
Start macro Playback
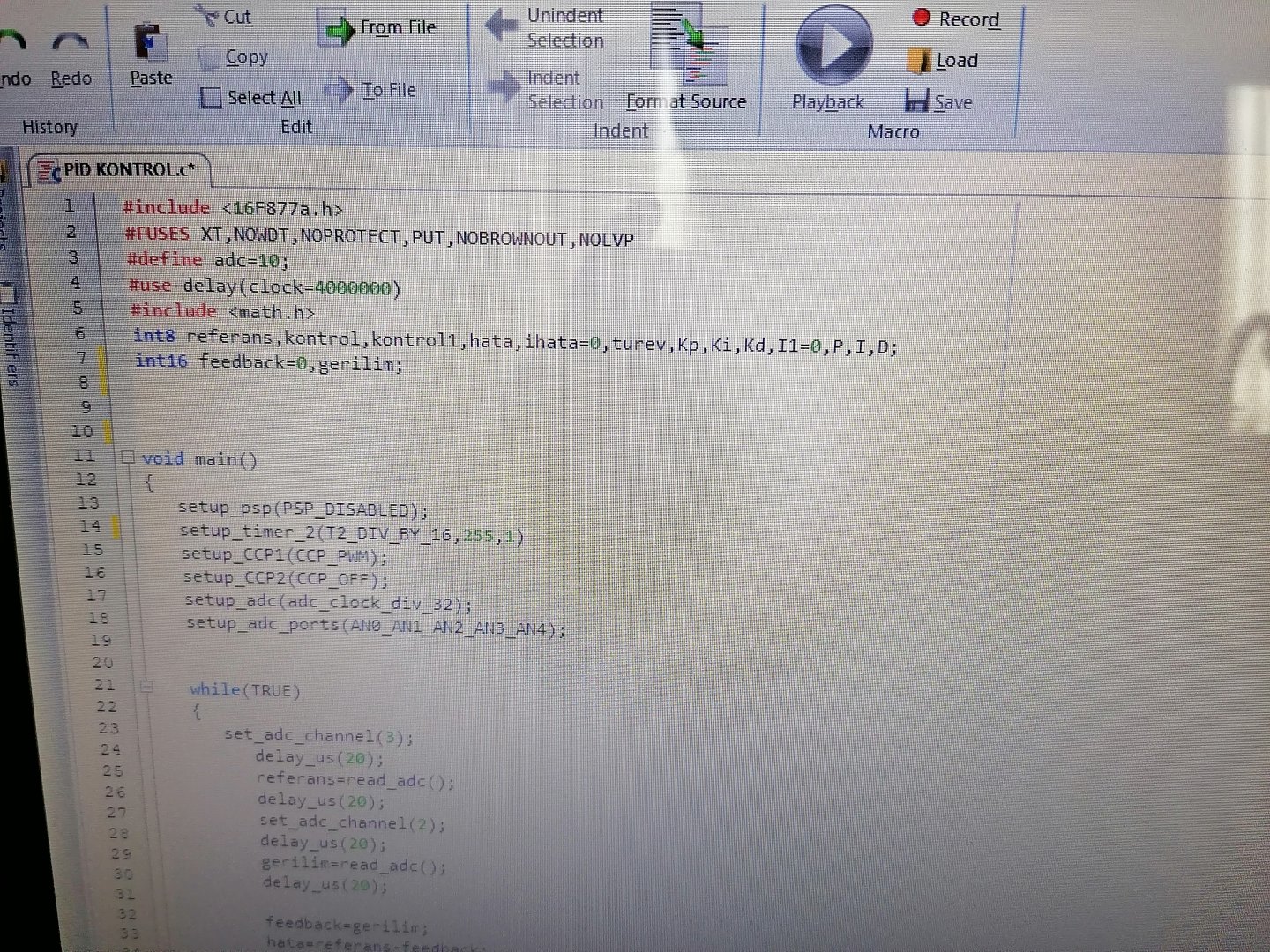pyautogui.click(x=833, y=48)
